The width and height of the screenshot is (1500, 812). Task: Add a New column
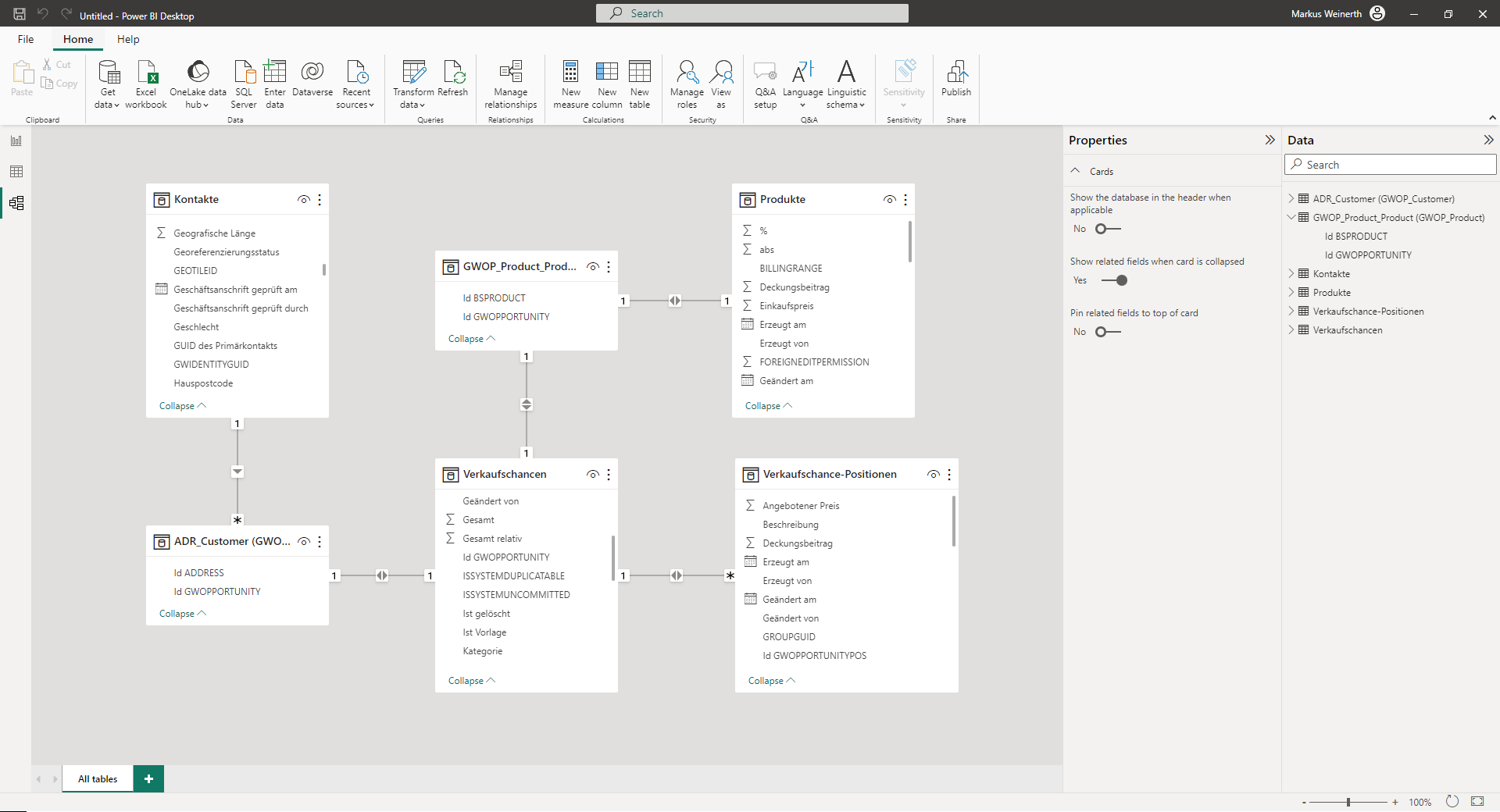click(x=607, y=84)
